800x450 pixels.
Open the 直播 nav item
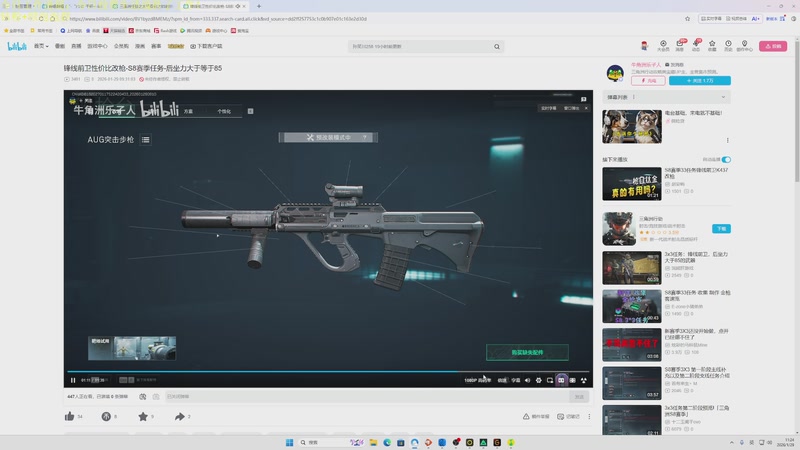click(76, 46)
